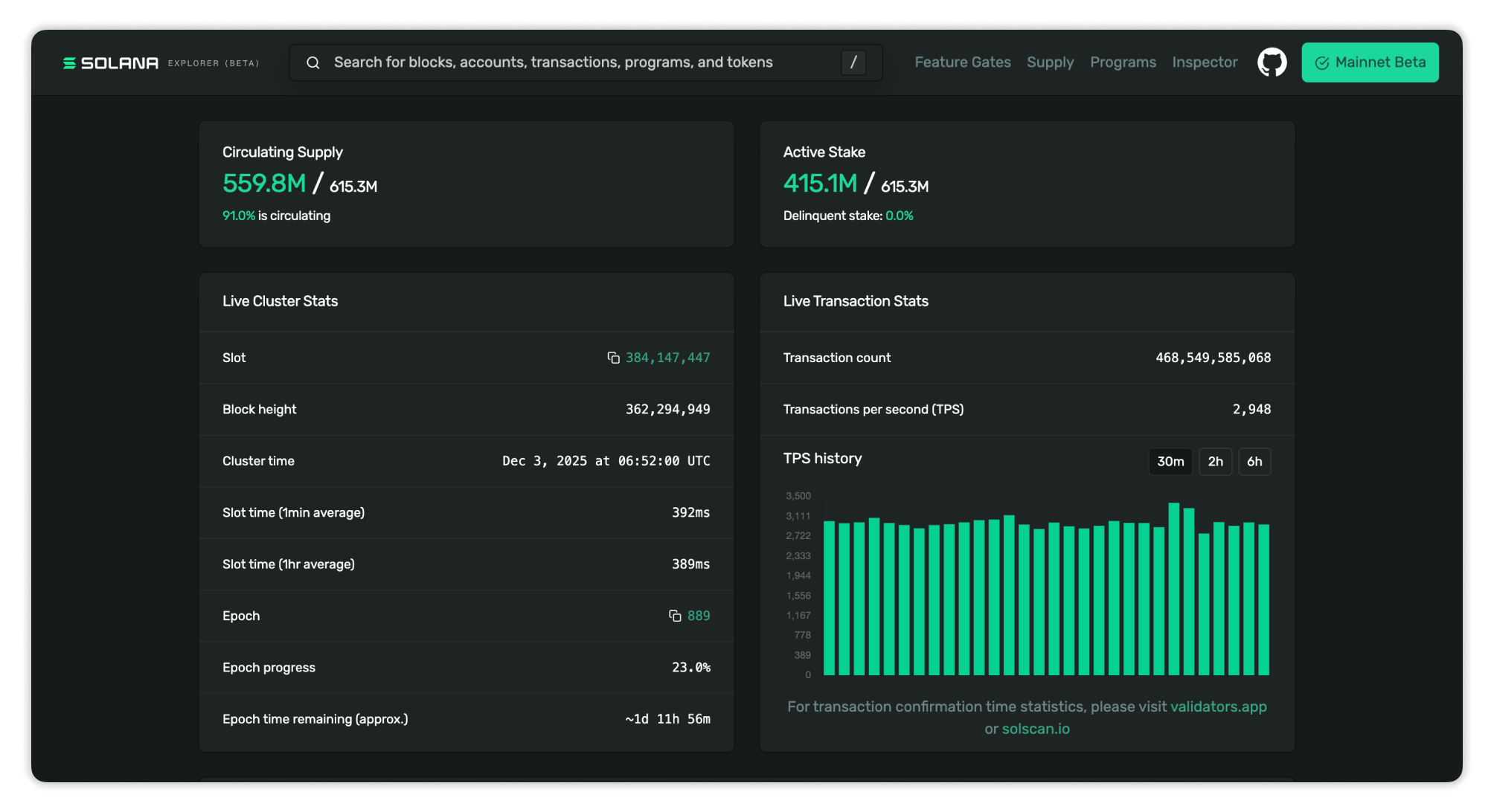
Task: Click the checkmark icon in the Mainnet Beta button
Action: [x=1321, y=63]
